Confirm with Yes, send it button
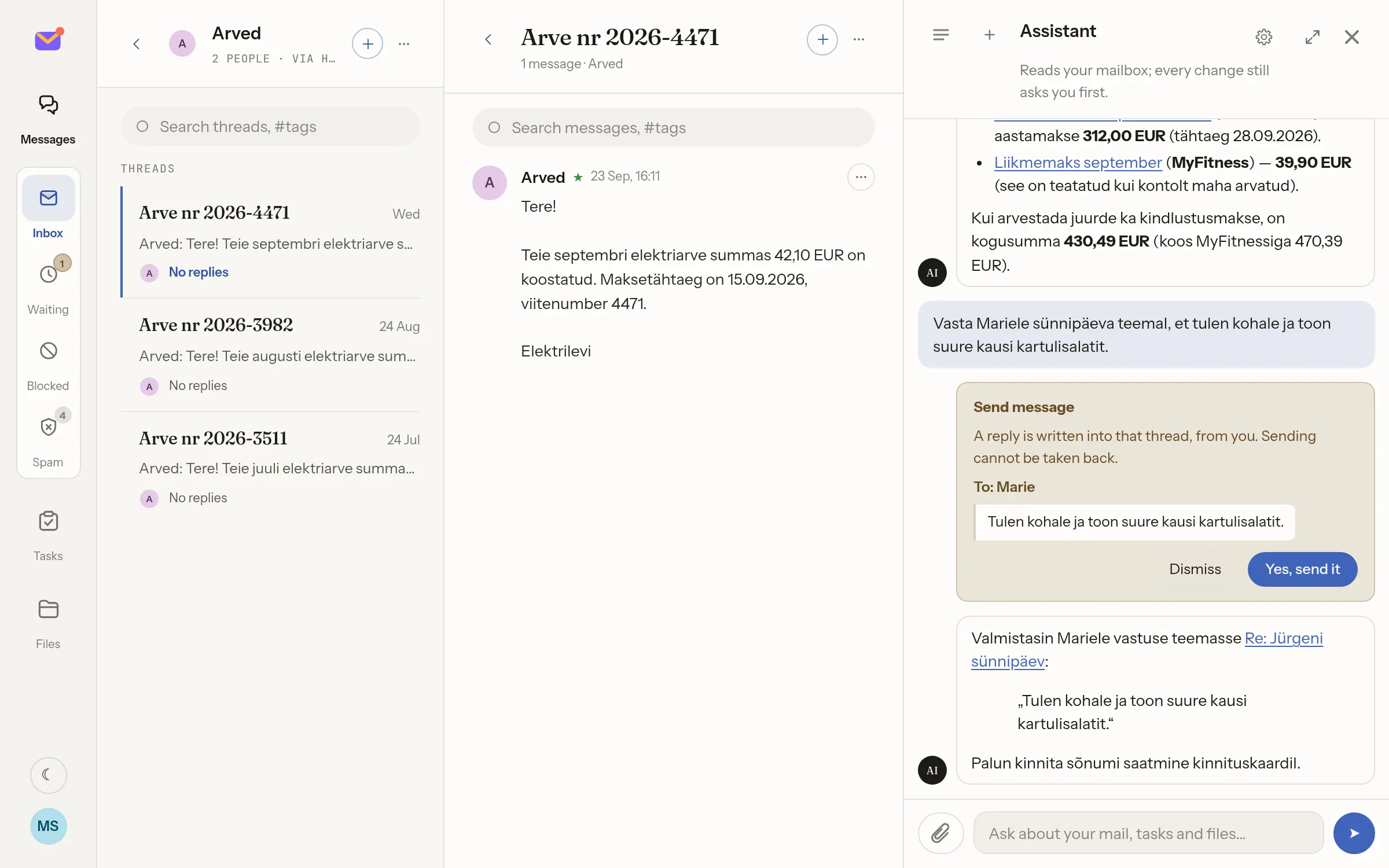 [x=1302, y=569]
